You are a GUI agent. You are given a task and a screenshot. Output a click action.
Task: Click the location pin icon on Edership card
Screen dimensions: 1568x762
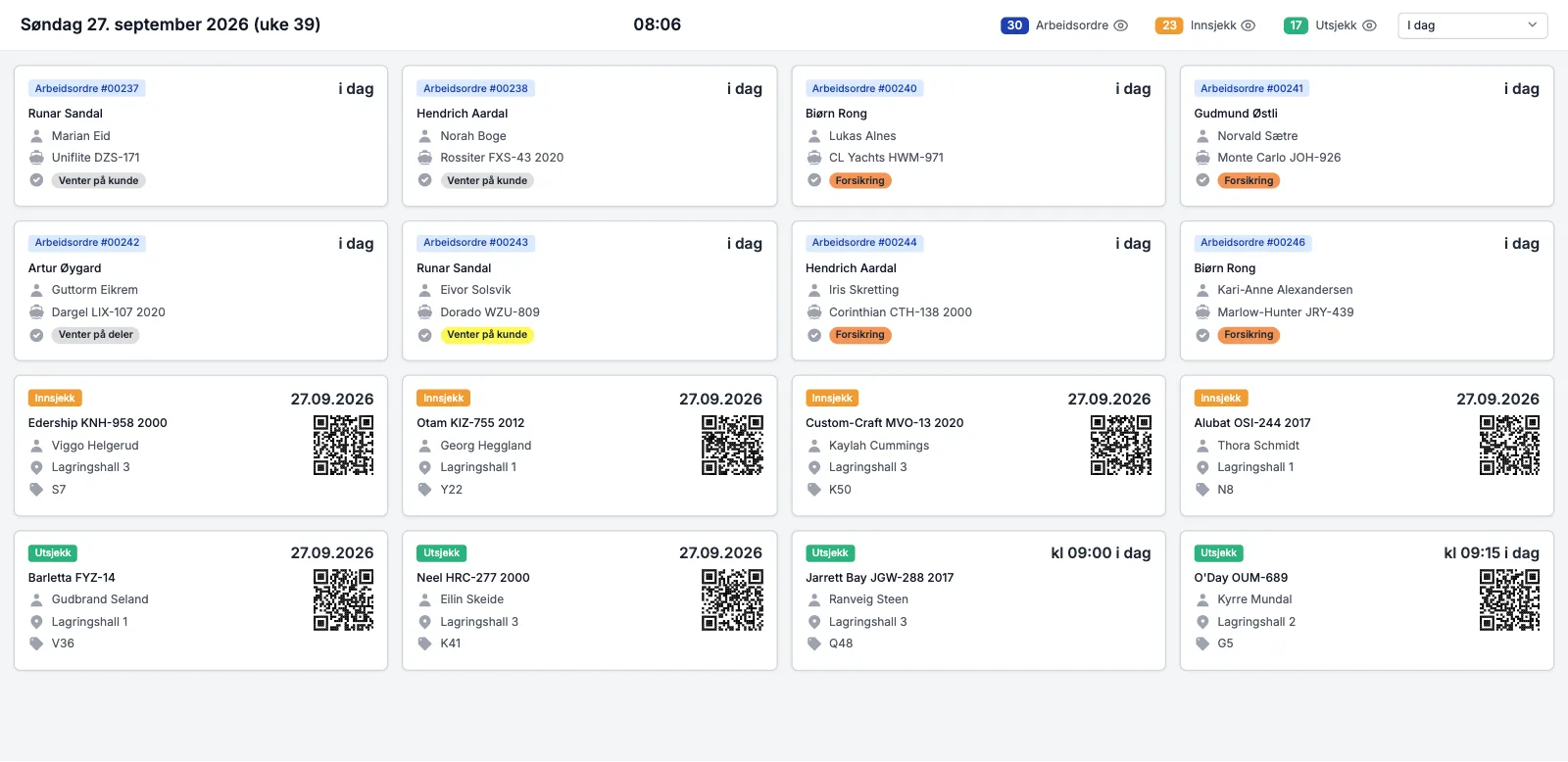pyautogui.click(x=36, y=467)
